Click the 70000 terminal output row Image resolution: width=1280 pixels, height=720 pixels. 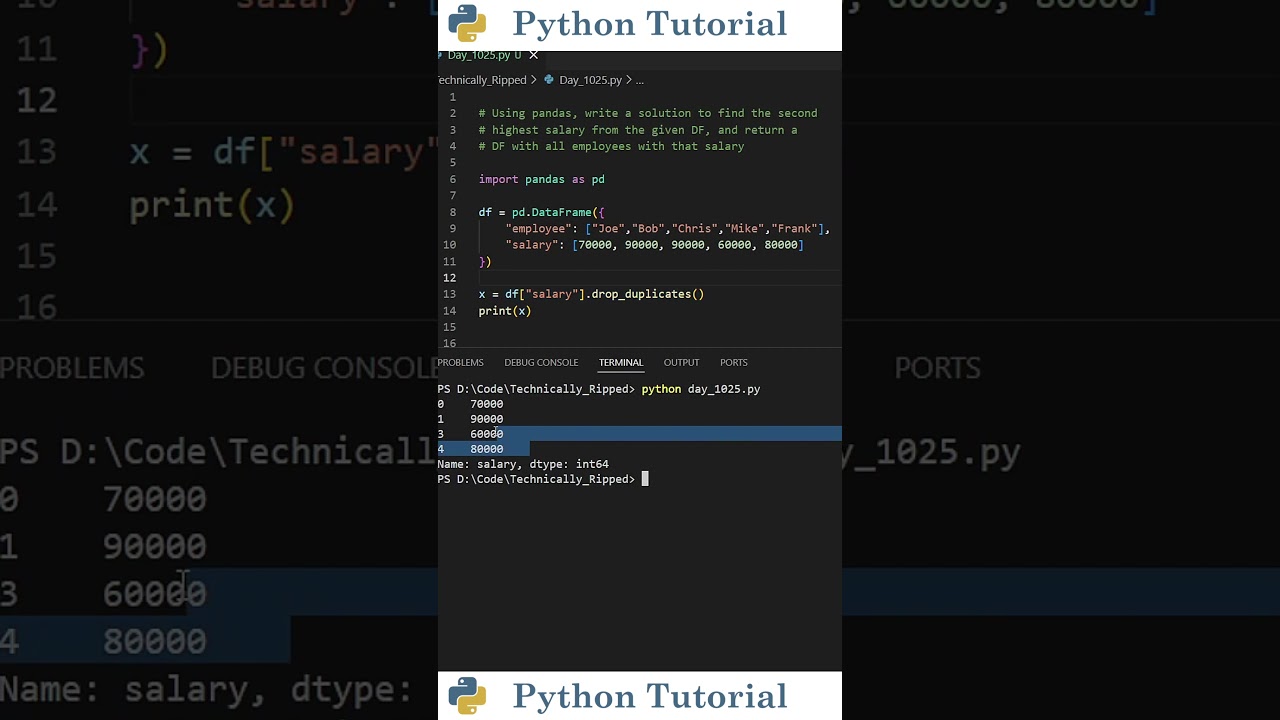(x=470, y=404)
